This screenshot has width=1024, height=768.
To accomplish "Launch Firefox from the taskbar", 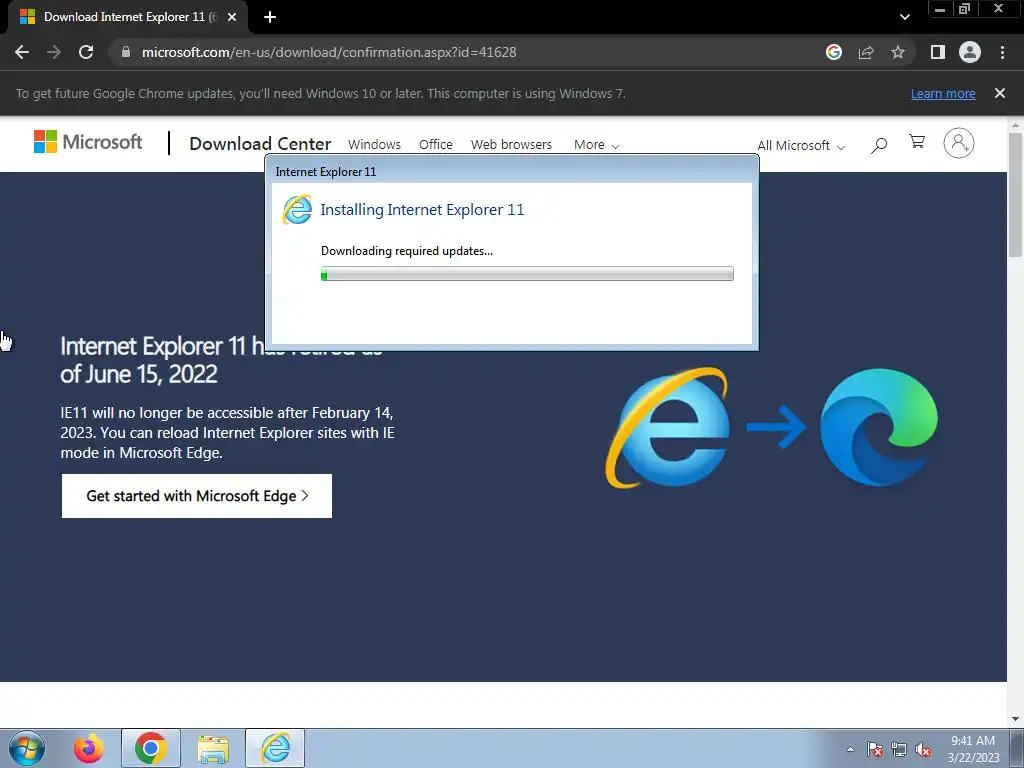I will coord(89,748).
